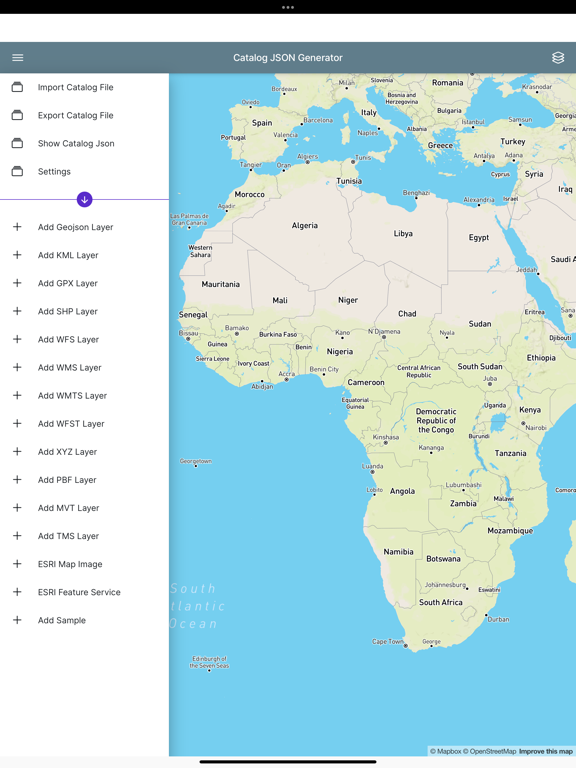Click the Turkey label on map
Screen dimensions: 576x768
tap(513, 142)
